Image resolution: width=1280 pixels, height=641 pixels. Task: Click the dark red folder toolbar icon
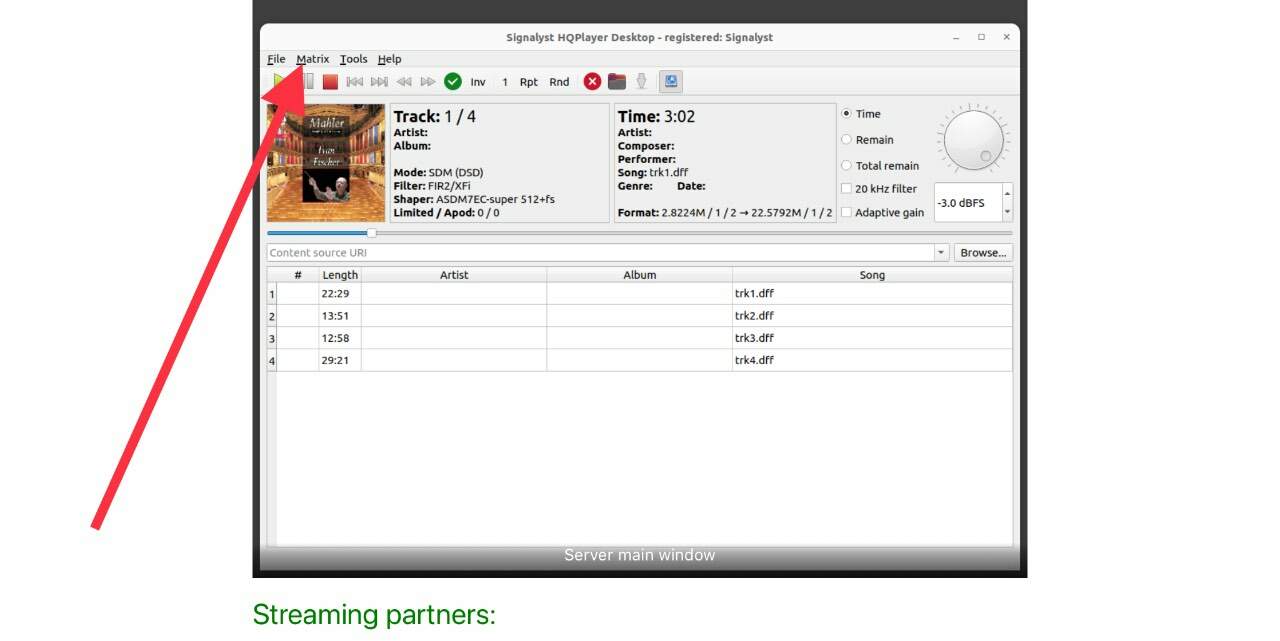coord(617,82)
